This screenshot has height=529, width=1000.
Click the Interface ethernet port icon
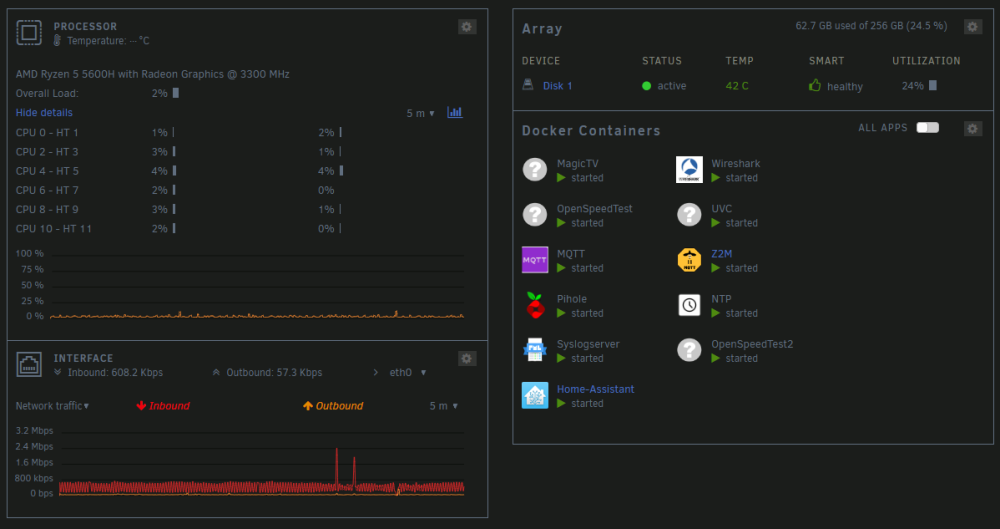point(29,364)
